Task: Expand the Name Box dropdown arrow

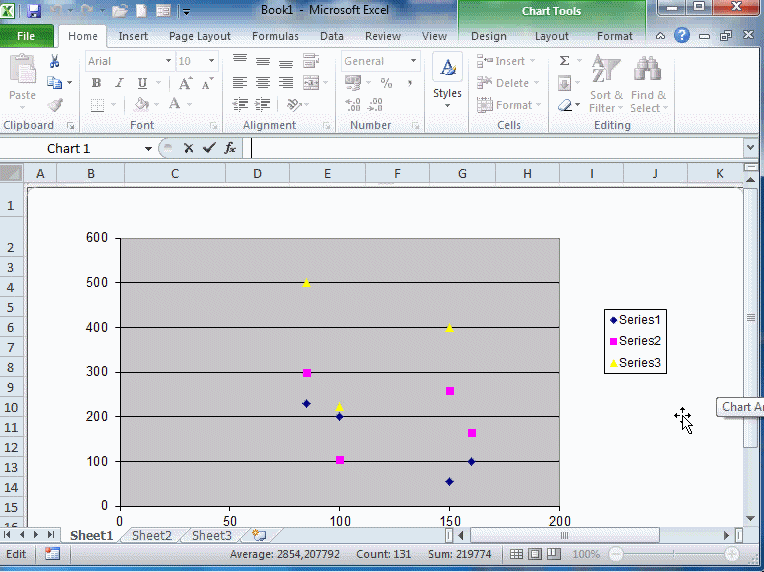Action: point(148,148)
